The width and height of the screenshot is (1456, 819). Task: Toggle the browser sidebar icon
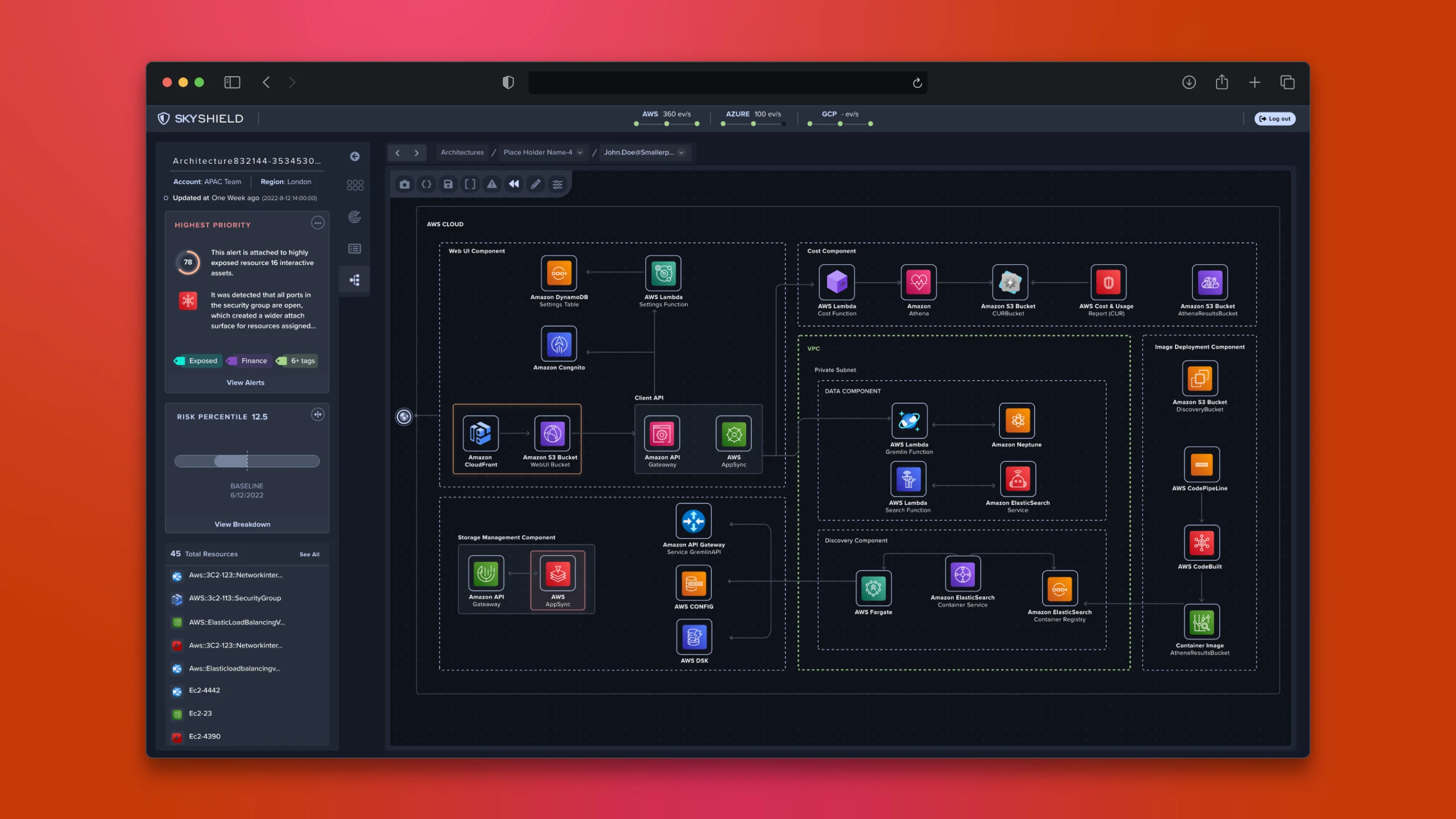pos(233,82)
